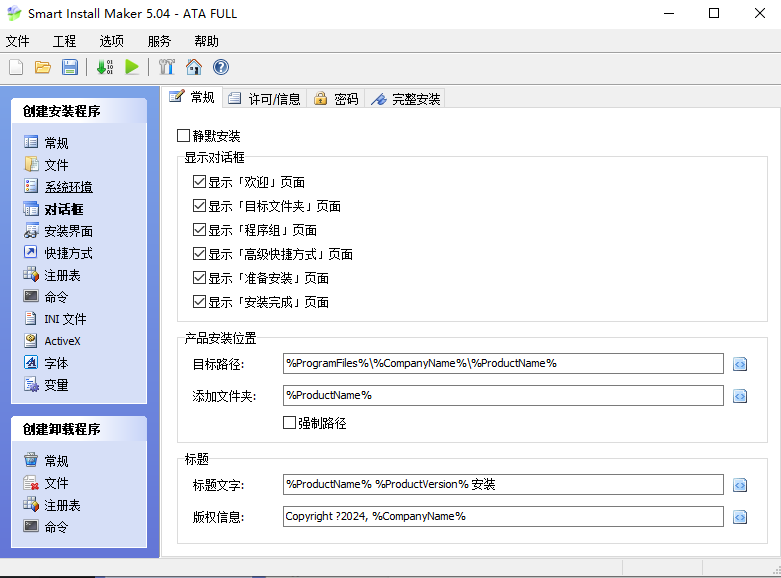Switch to the 完整安装 tab
Viewport: 781px width, 578px height.
pyautogui.click(x=405, y=99)
